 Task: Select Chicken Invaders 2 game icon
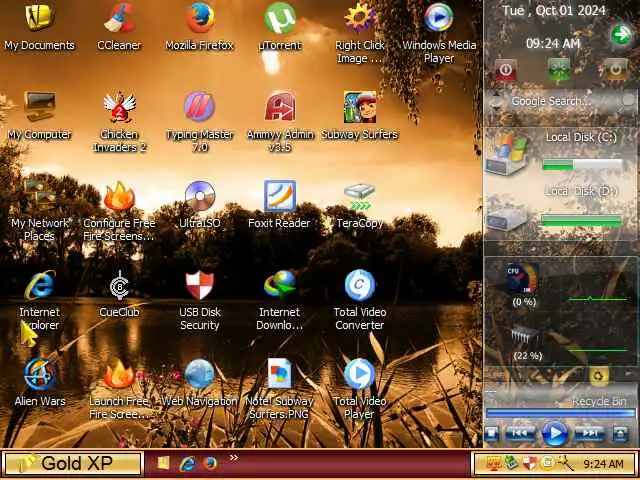click(x=119, y=107)
